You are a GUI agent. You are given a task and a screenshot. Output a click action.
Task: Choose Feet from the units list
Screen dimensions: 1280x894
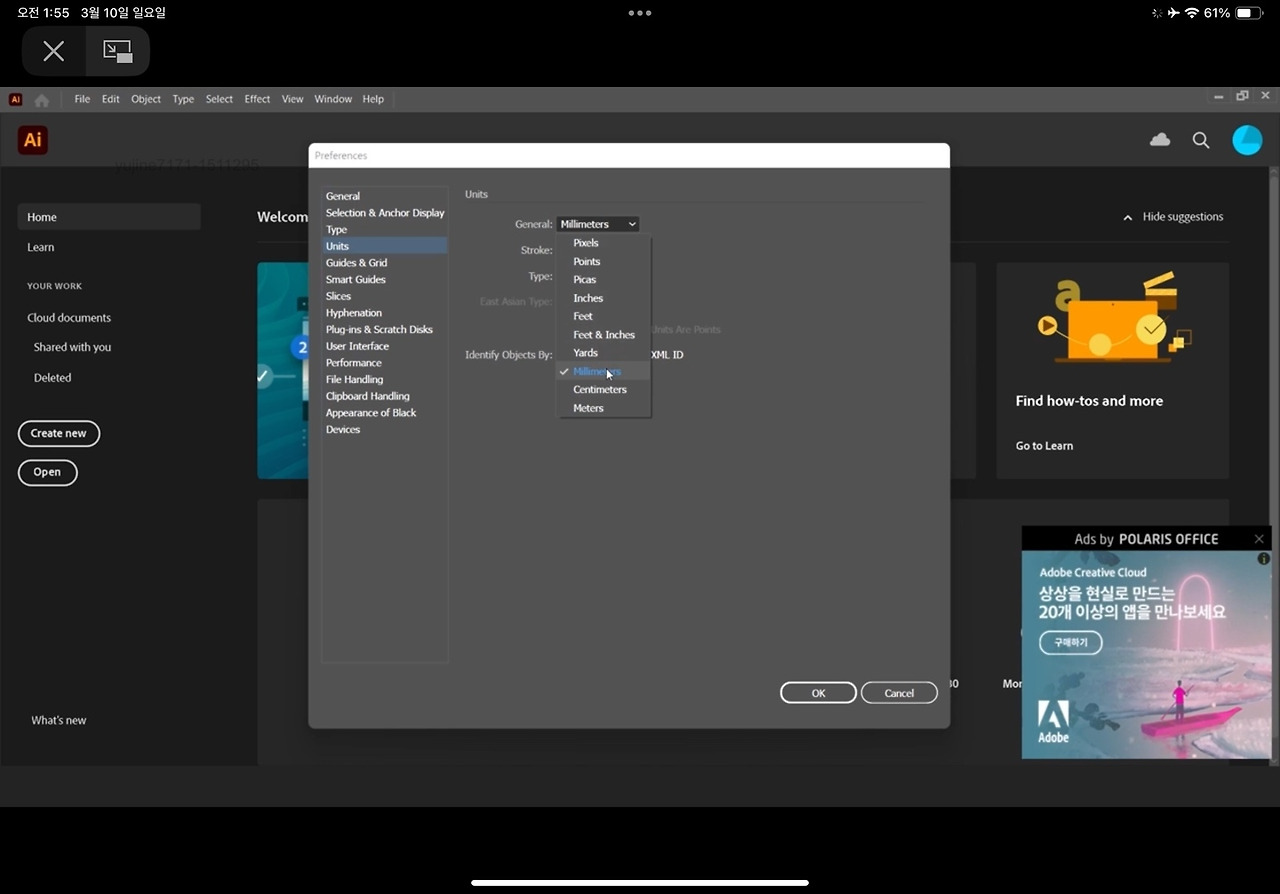click(604, 316)
